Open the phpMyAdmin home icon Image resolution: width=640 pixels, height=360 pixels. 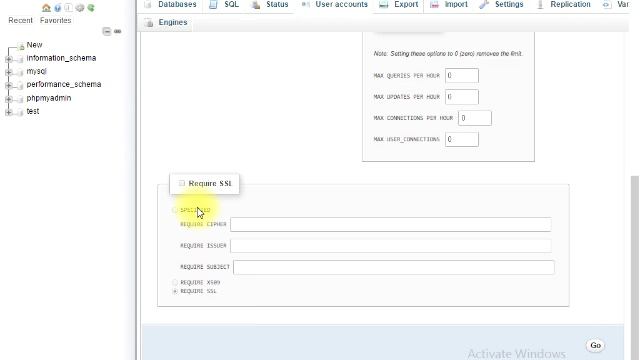[x=46, y=8]
